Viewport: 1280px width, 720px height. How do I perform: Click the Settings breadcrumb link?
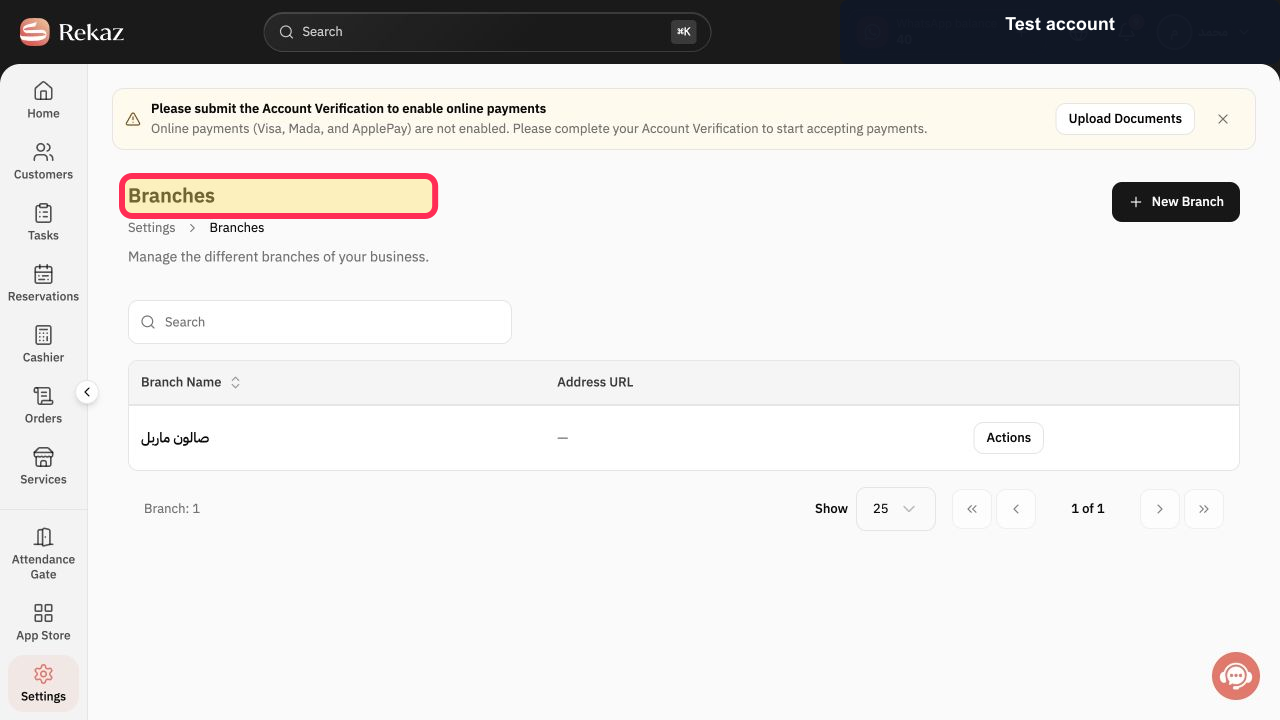click(151, 228)
